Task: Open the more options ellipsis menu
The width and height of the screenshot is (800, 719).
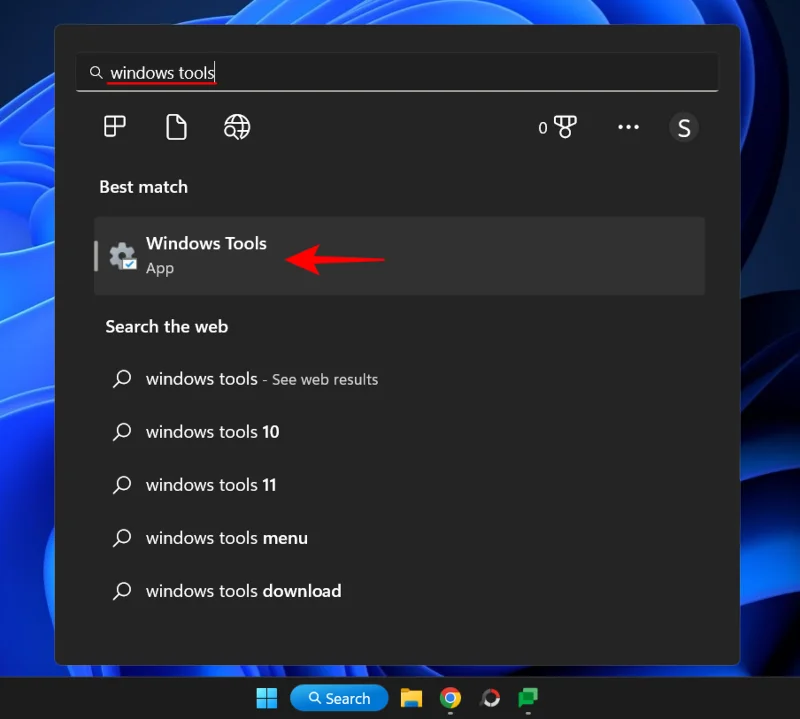Action: pyautogui.click(x=628, y=127)
